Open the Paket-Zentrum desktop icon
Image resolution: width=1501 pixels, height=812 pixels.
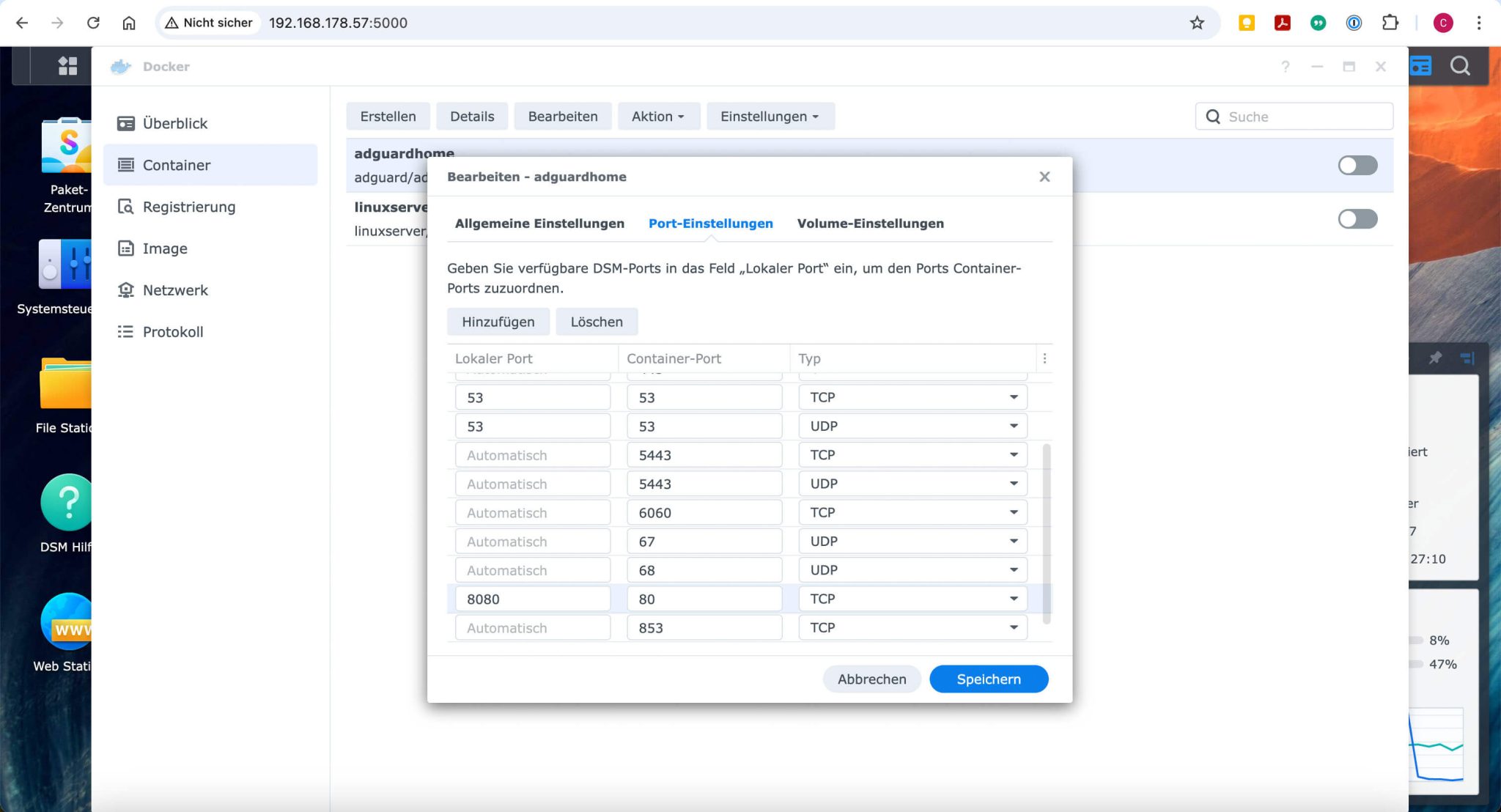[x=67, y=147]
